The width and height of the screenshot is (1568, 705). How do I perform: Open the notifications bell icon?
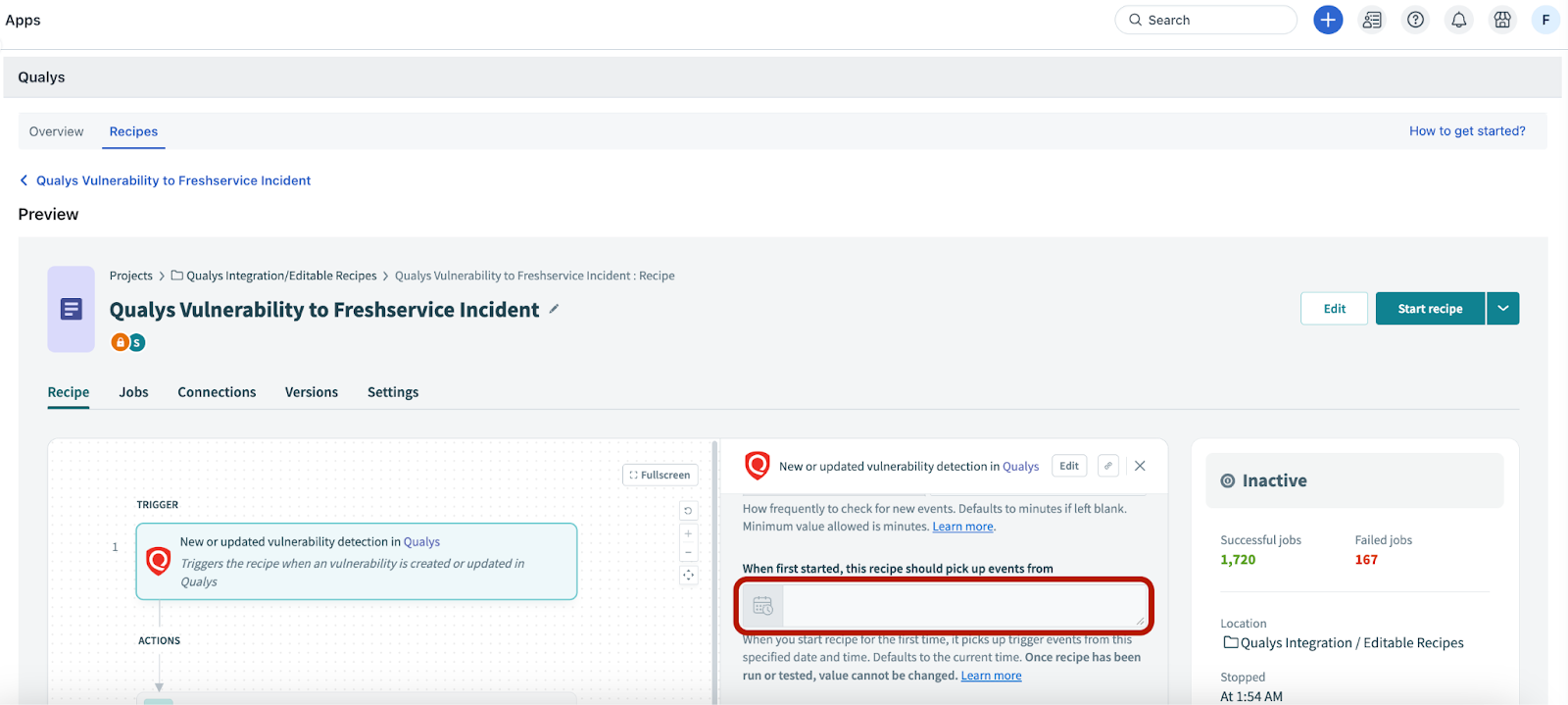click(x=1459, y=20)
